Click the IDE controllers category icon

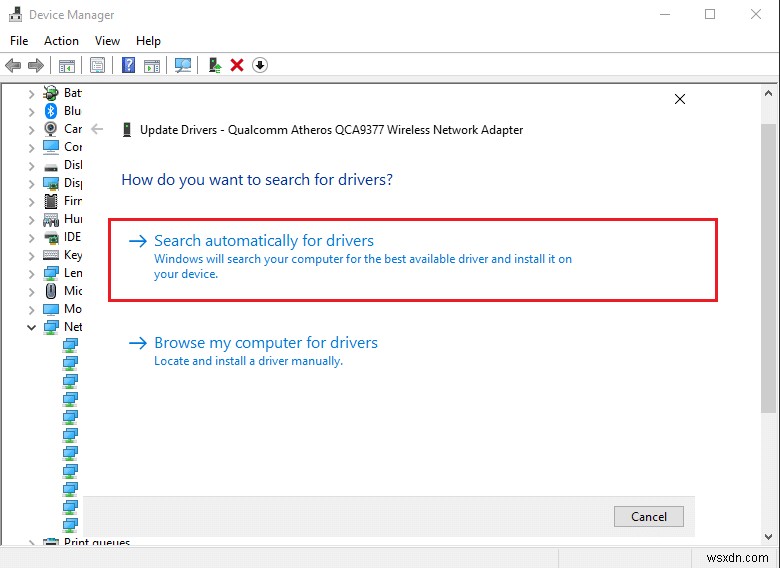(50, 237)
